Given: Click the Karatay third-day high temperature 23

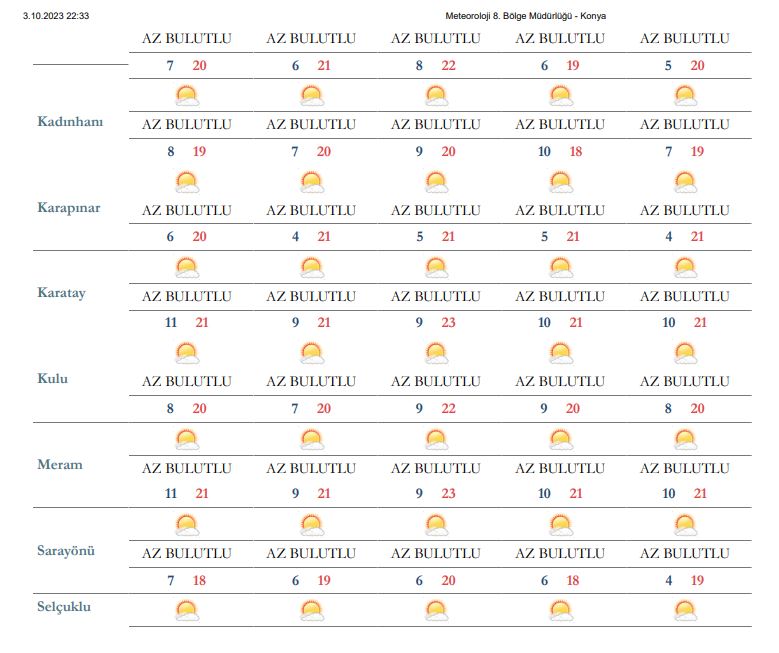Looking at the screenshot, I should (x=448, y=323).
